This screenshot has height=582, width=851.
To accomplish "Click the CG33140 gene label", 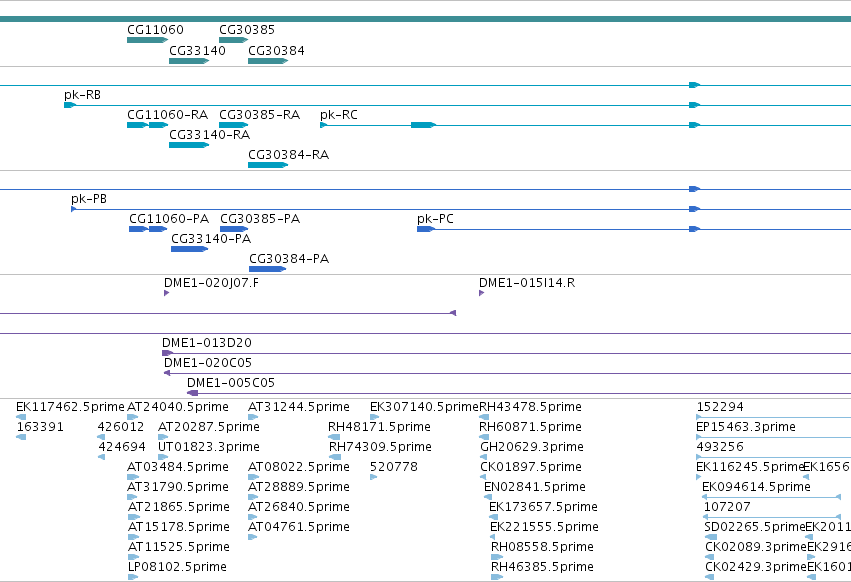I will [197, 51].
